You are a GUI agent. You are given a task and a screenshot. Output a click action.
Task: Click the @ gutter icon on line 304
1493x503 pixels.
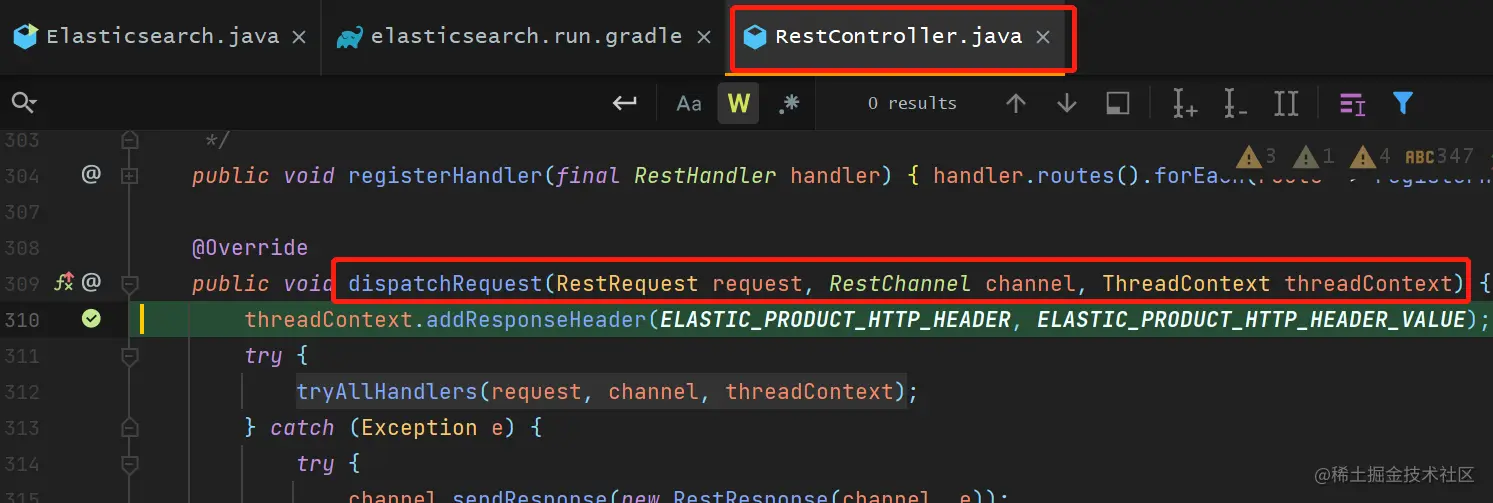[91, 175]
